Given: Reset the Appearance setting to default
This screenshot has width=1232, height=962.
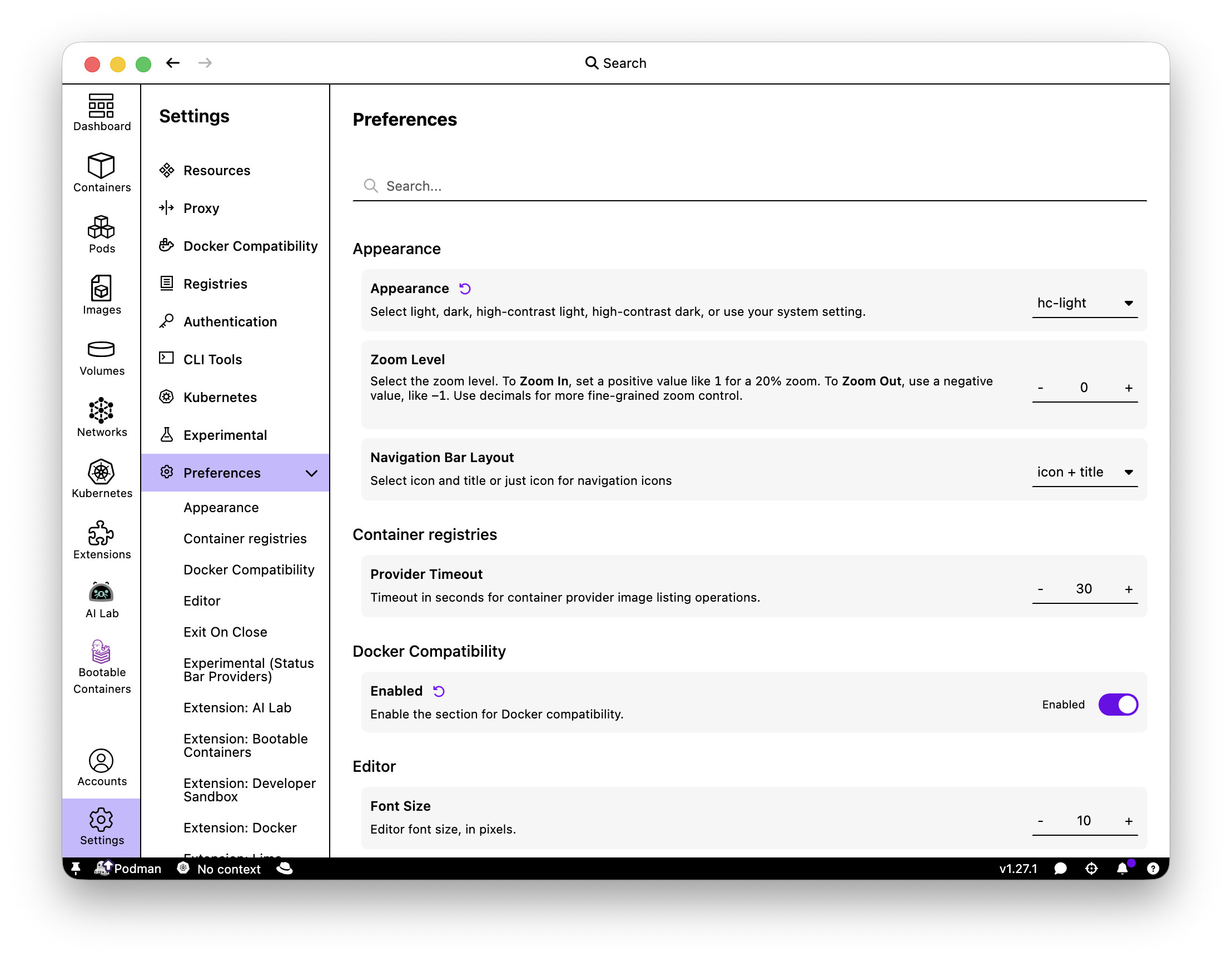Looking at the screenshot, I should [x=465, y=288].
